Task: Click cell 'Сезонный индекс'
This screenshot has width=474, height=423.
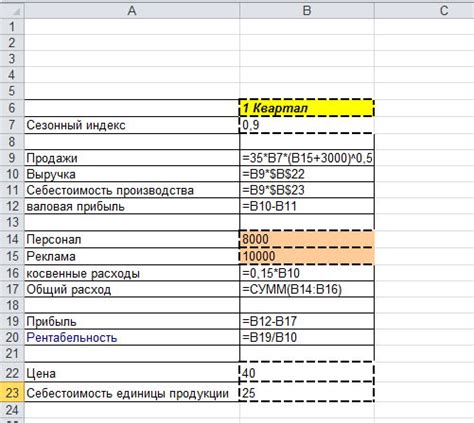Action: pyautogui.click(x=132, y=125)
